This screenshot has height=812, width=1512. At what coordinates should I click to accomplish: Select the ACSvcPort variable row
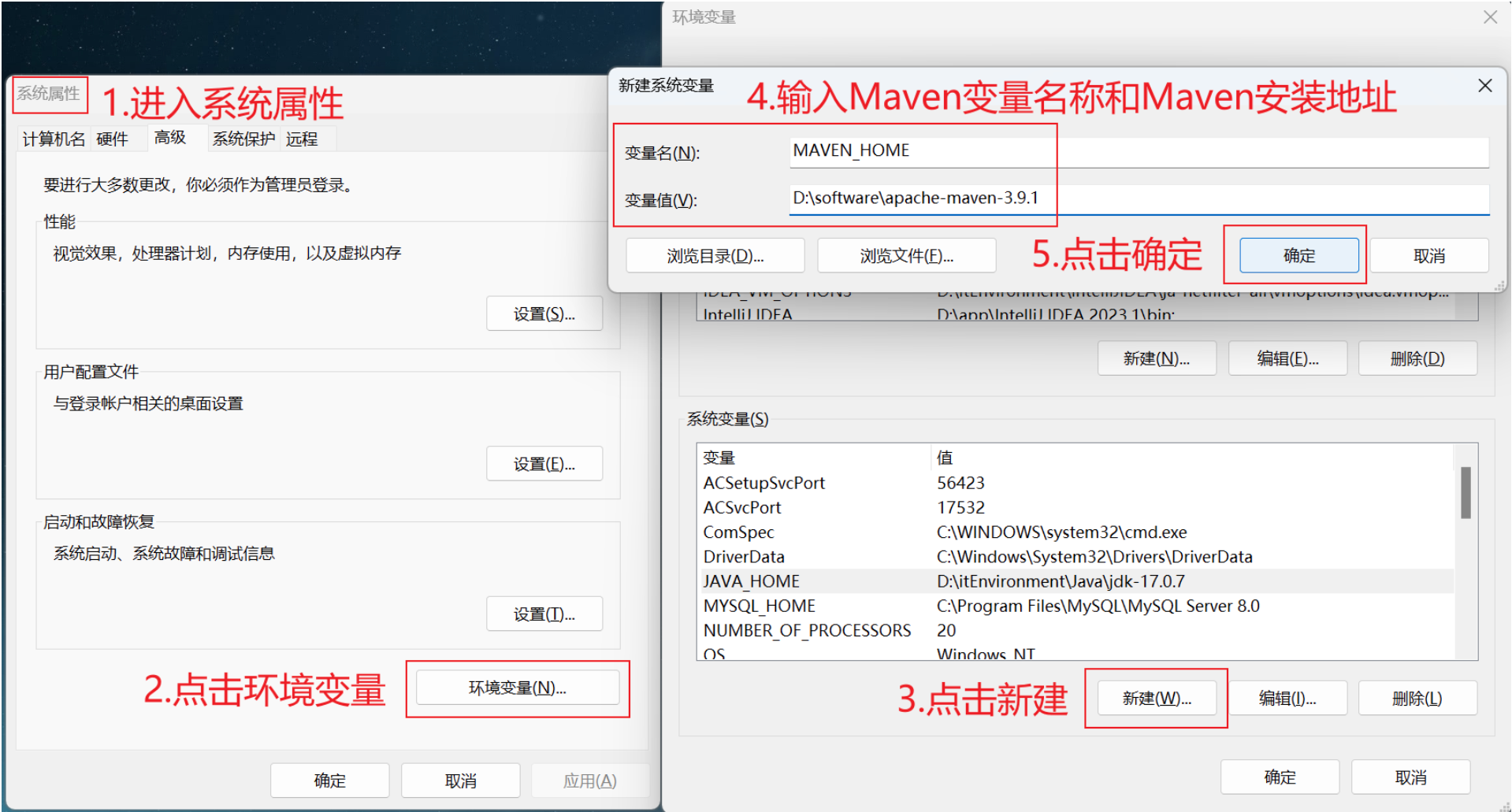point(1075,507)
